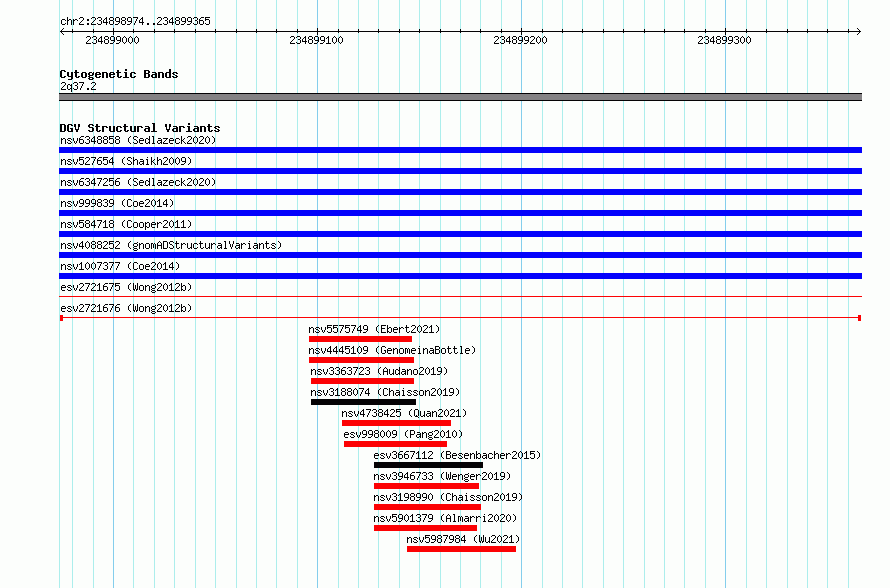
Task: Click ruler position label 234899200
Action: [520, 40]
